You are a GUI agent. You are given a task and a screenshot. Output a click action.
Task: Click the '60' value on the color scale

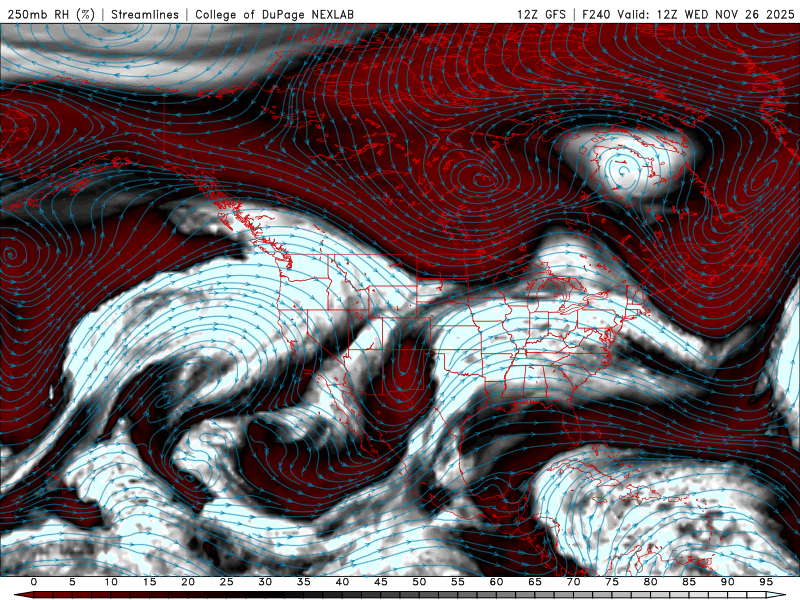pyautogui.click(x=496, y=582)
